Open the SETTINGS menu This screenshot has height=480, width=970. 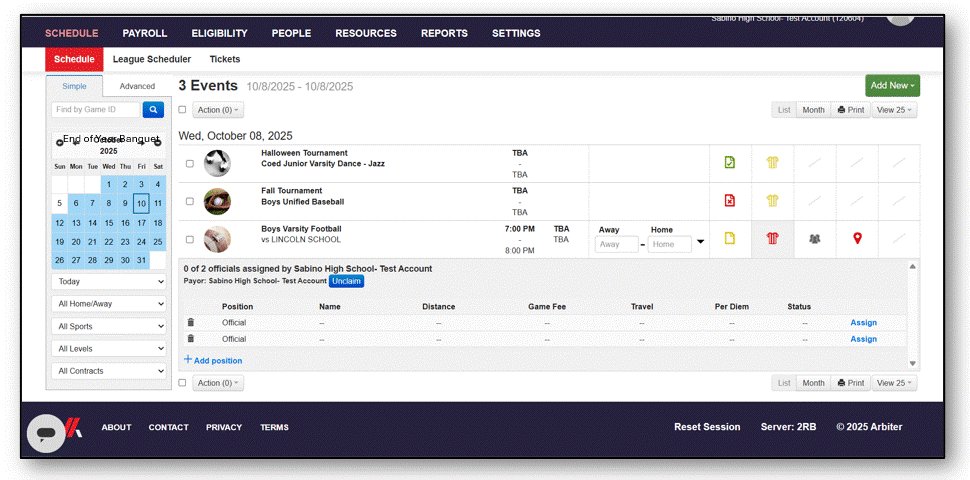click(516, 33)
